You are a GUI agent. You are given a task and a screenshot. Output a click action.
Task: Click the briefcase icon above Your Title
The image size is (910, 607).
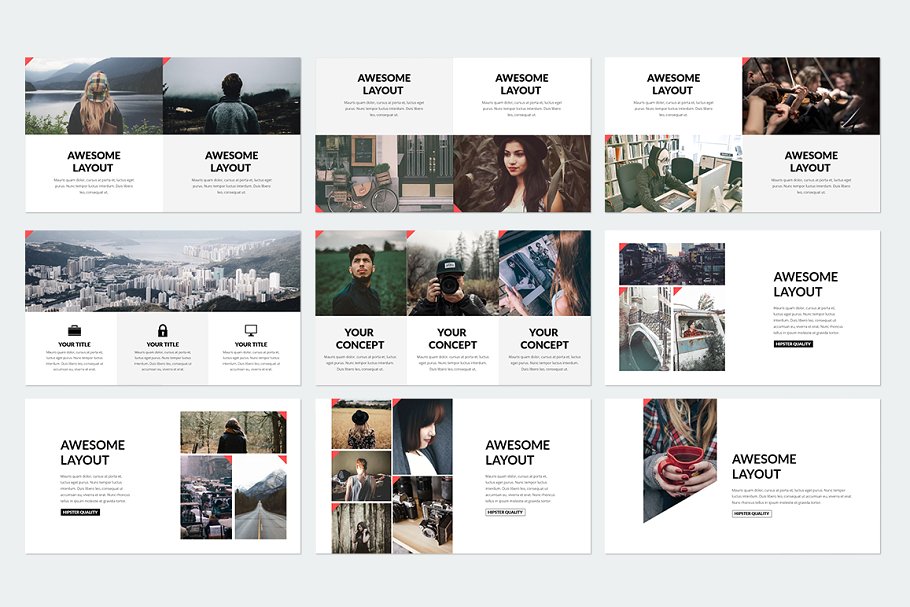[75, 330]
